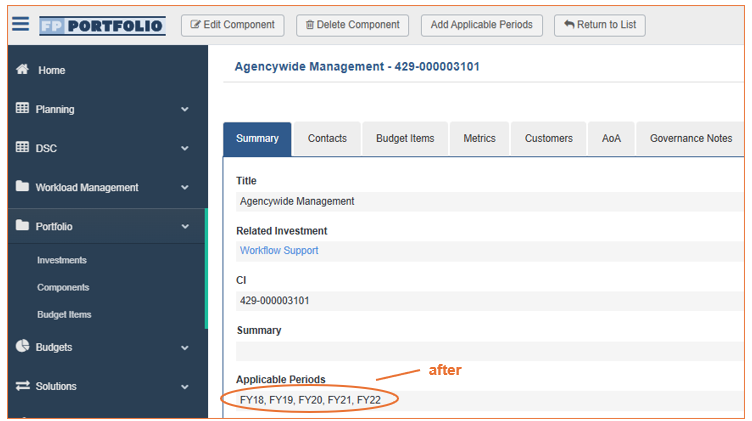Click the Planning grid icon
752x421 pixels.
click(22, 108)
